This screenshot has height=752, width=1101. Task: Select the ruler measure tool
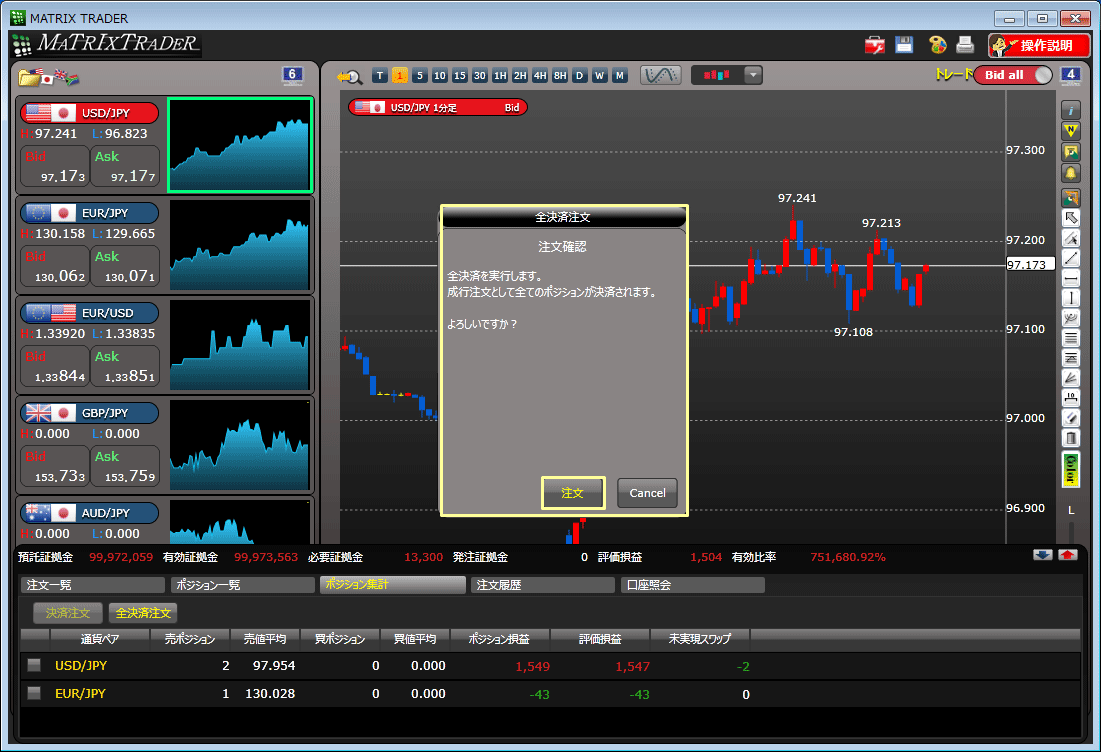1071,398
